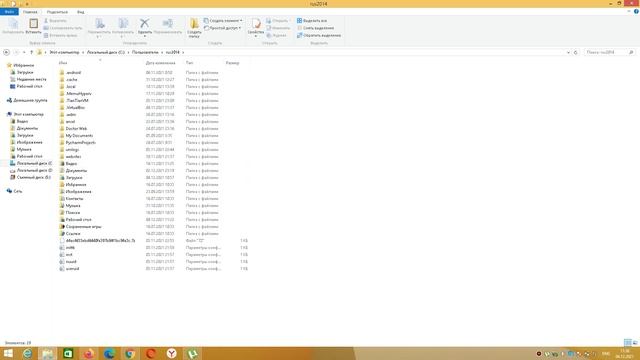
Task: Click Выделить все (Select all)
Action: (x=312, y=20)
